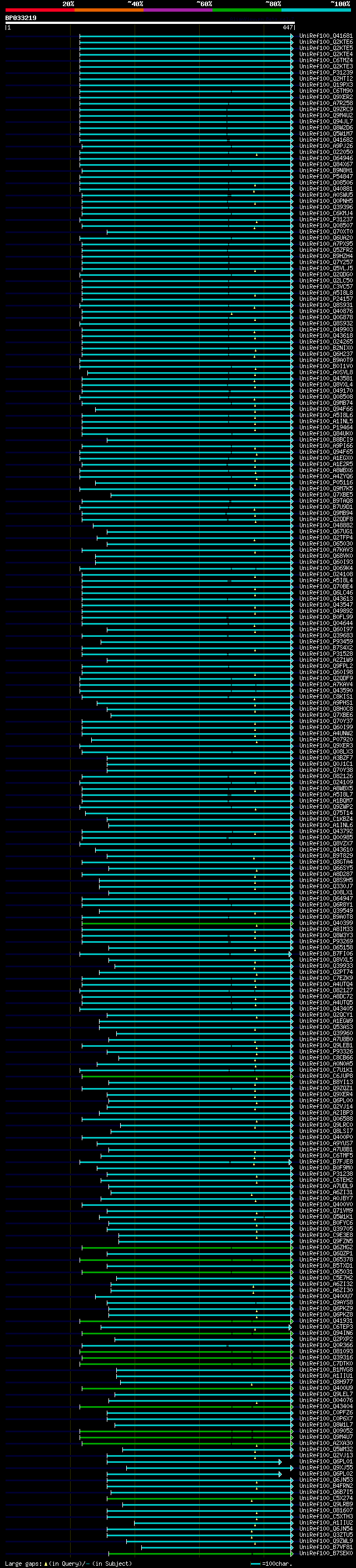Select hit label UniRef100_C6JUP8
Screen dimensions: 356x1568
coord(325,1076)
